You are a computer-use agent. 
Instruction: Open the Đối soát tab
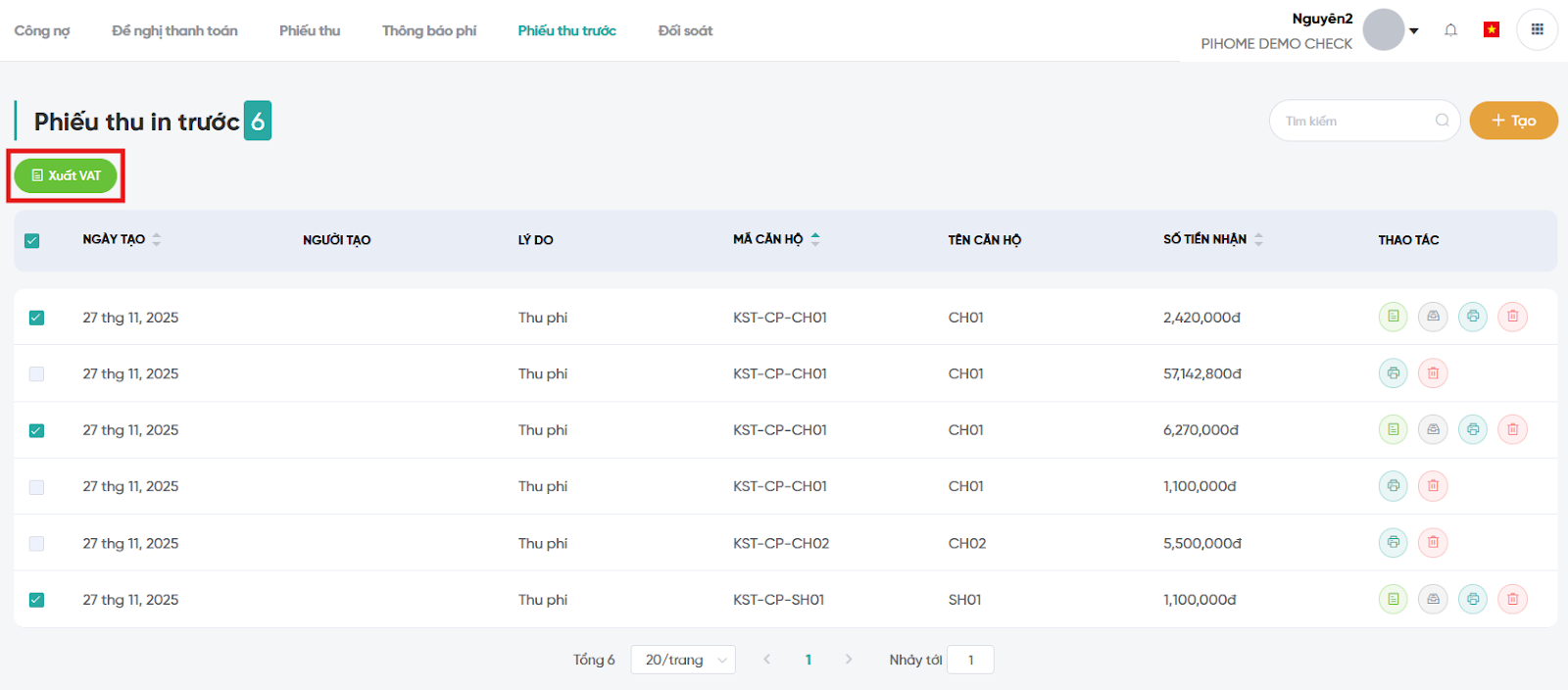pyautogui.click(x=685, y=30)
